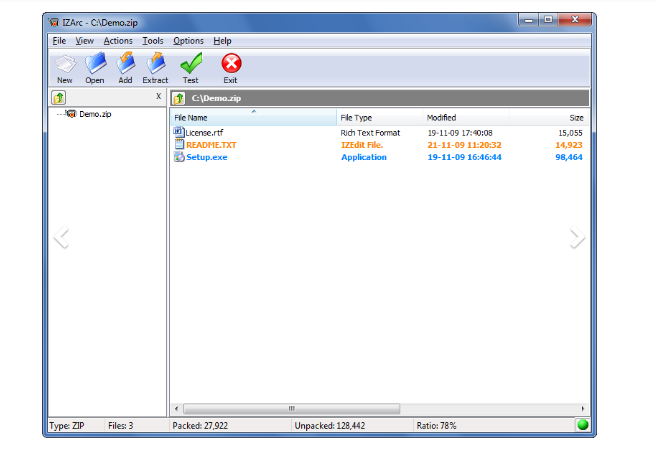657x461 pixels.
Task: Open the Tools menu
Action: (153, 41)
